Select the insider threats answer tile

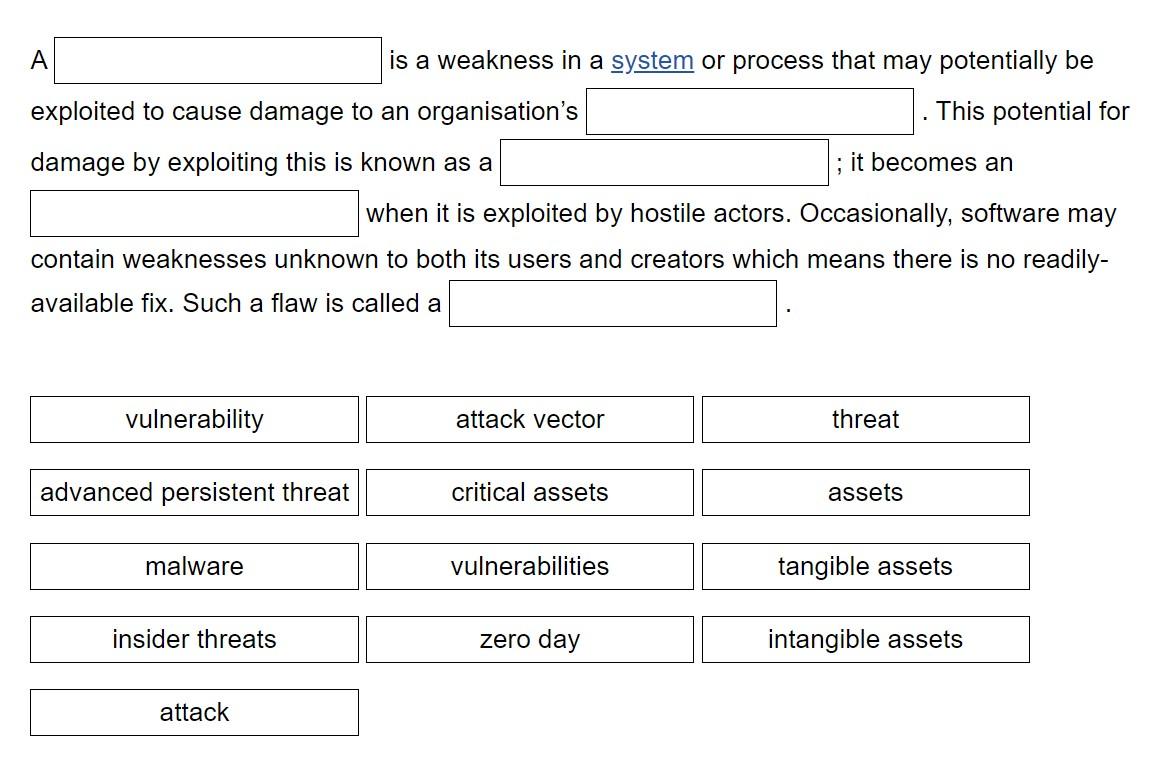(194, 639)
